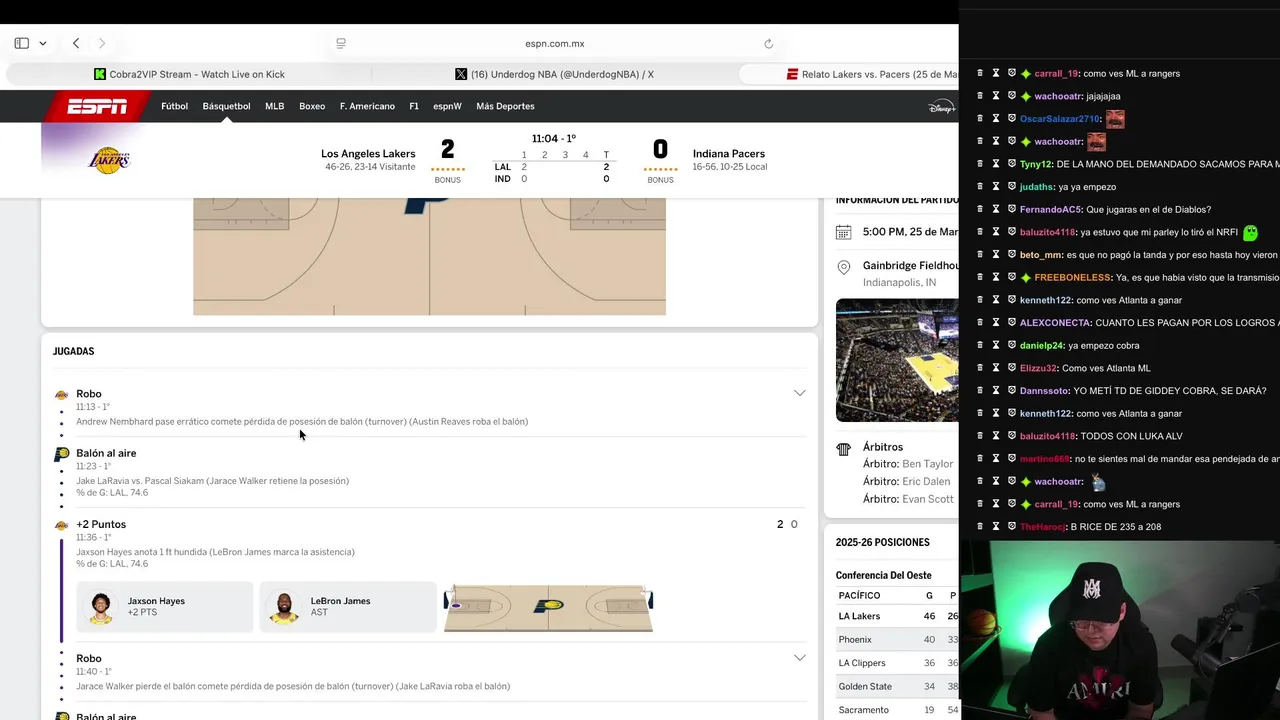Ban Elizzu32 using the shield icon
The height and width of the screenshot is (720, 1280).
point(1012,368)
